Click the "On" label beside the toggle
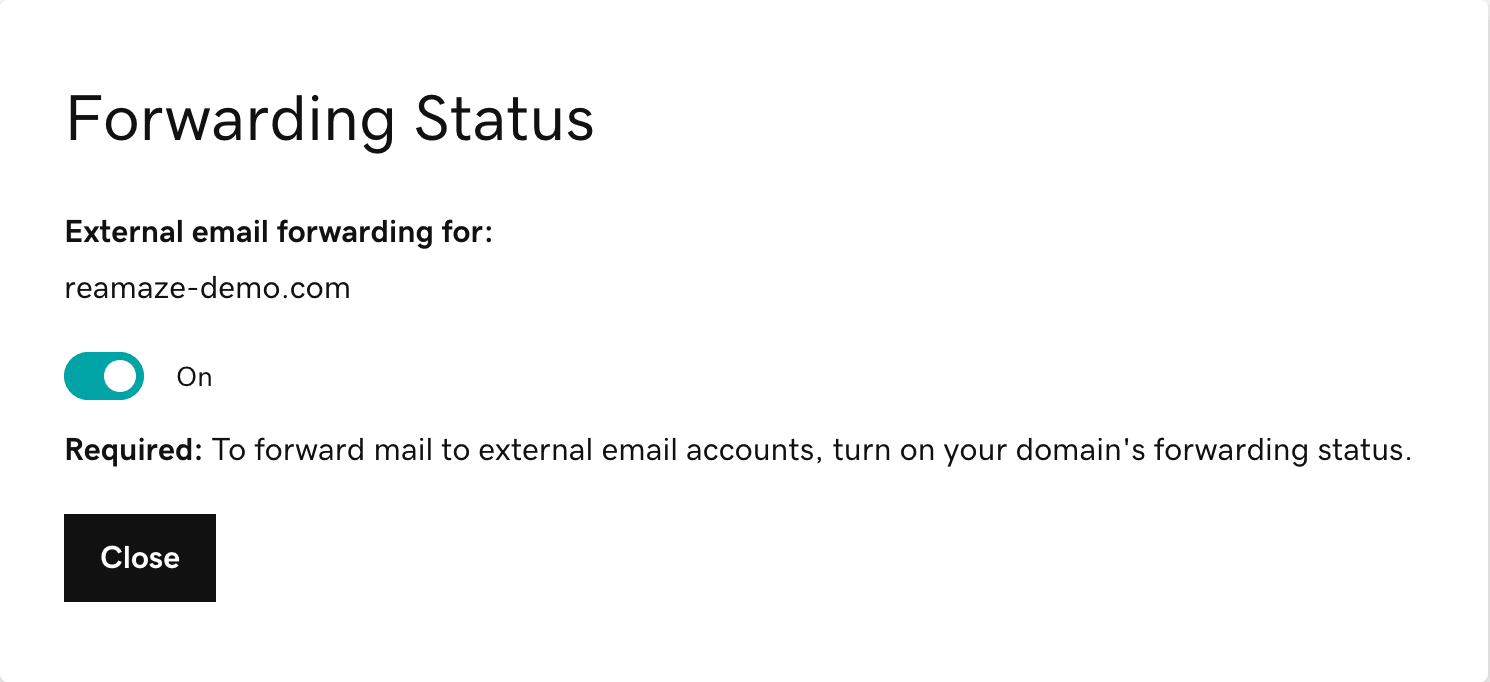Viewport: 1490px width, 682px height. point(194,377)
